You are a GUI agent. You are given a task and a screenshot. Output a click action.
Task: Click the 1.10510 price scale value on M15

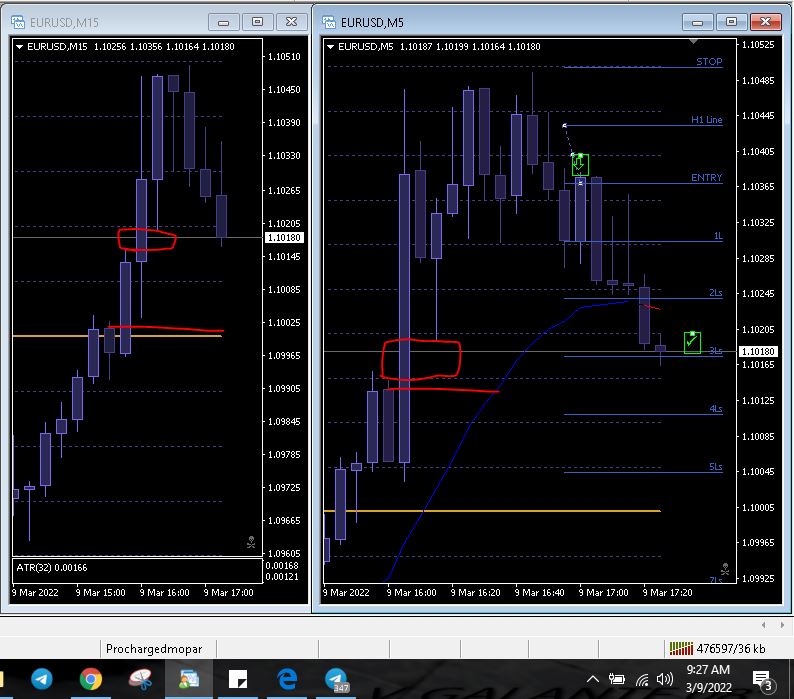[x=284, y=56]
